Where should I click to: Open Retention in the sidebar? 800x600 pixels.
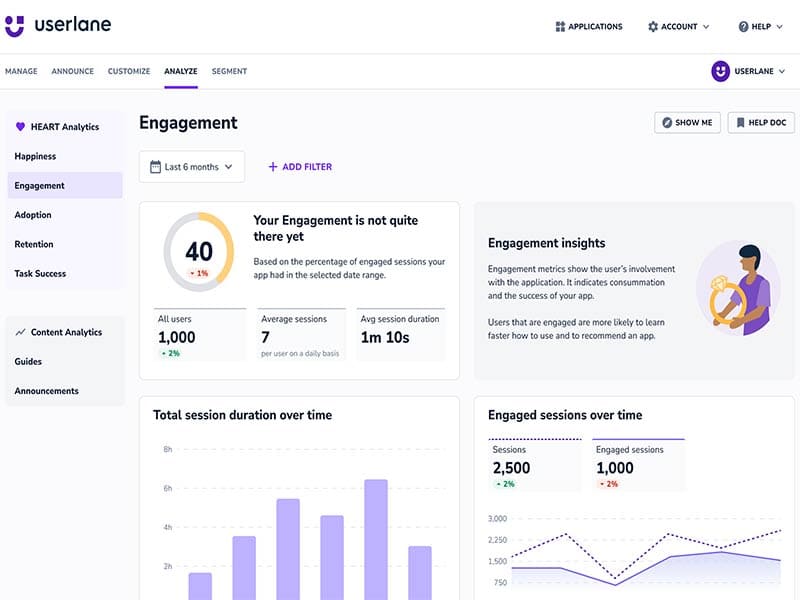pos(34,244)
